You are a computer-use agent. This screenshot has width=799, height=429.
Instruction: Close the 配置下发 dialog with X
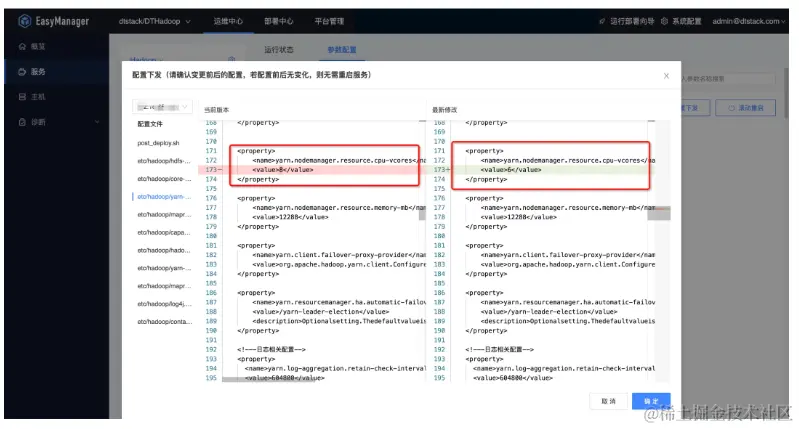(666, 76)
